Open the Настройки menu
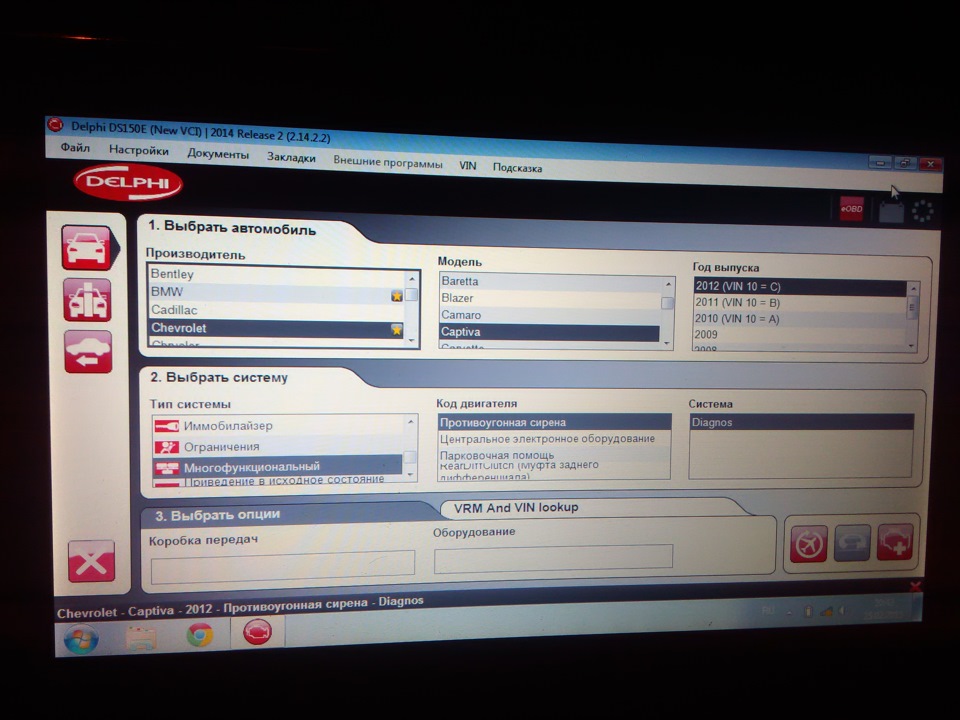The image size is (960, 720). pyautogui.click(x=139, y=150)
